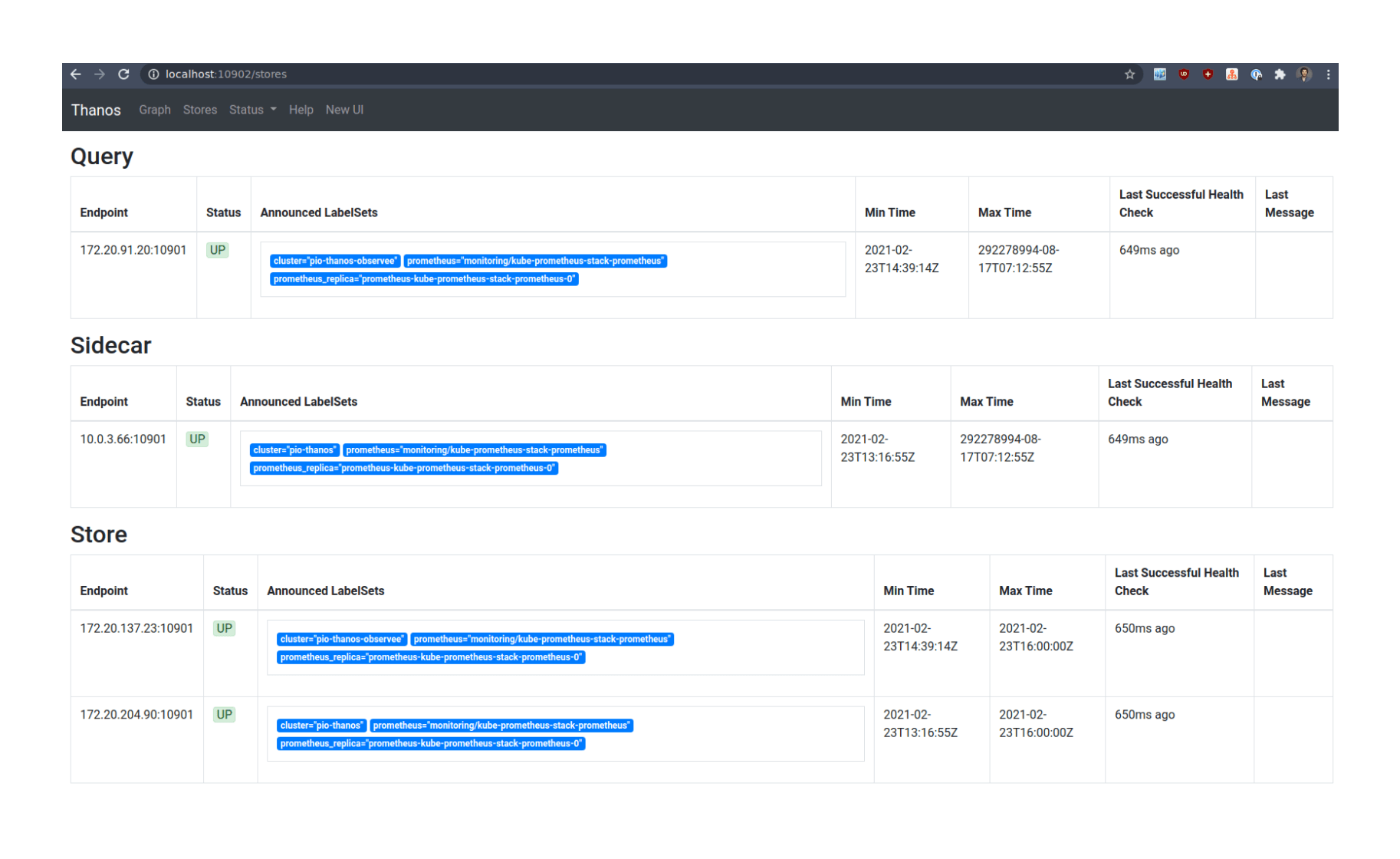Click prometheus= label in the 172.20.137.23 row

[542, 640]
